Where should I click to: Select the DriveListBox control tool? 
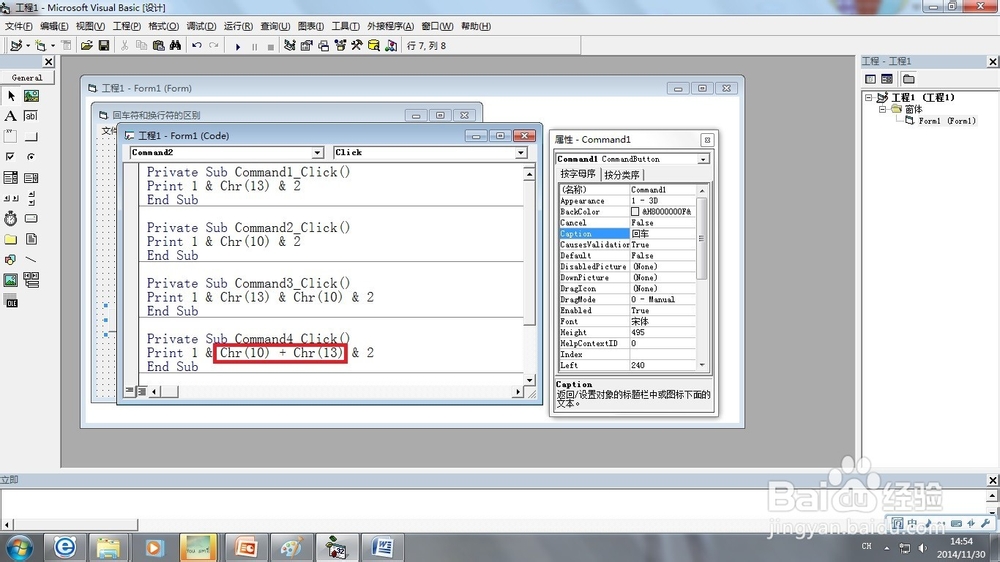point(31,218)
